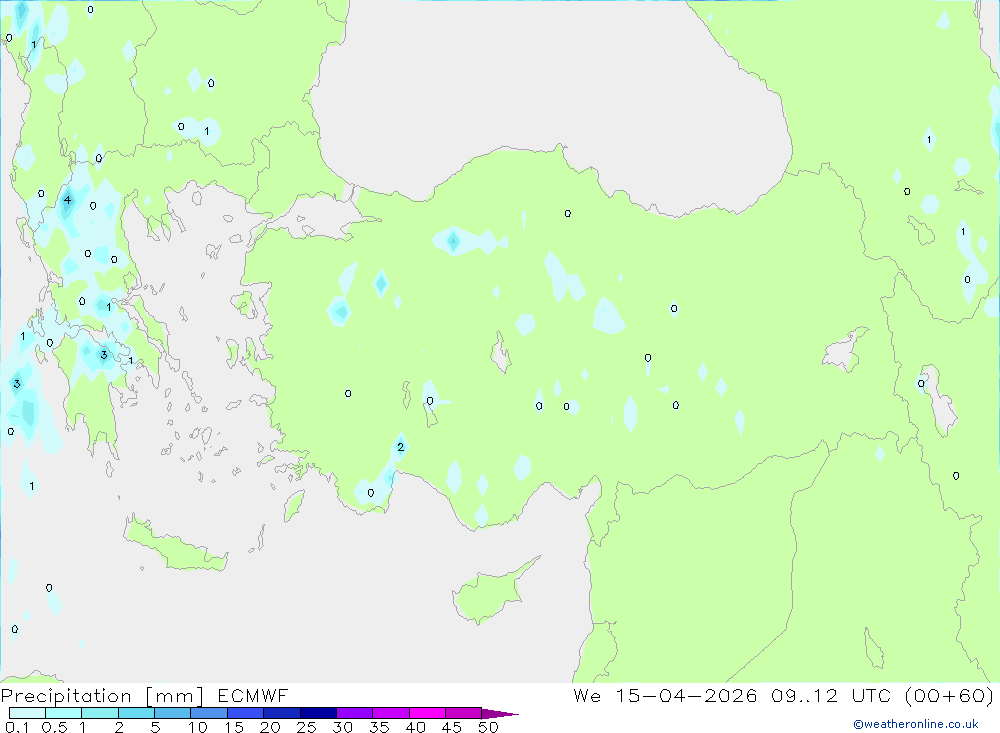Click the 0.1–0.5 mm palest legend swatch
Viewport: 1000px width, 733px height.
[x=27, y=713]
